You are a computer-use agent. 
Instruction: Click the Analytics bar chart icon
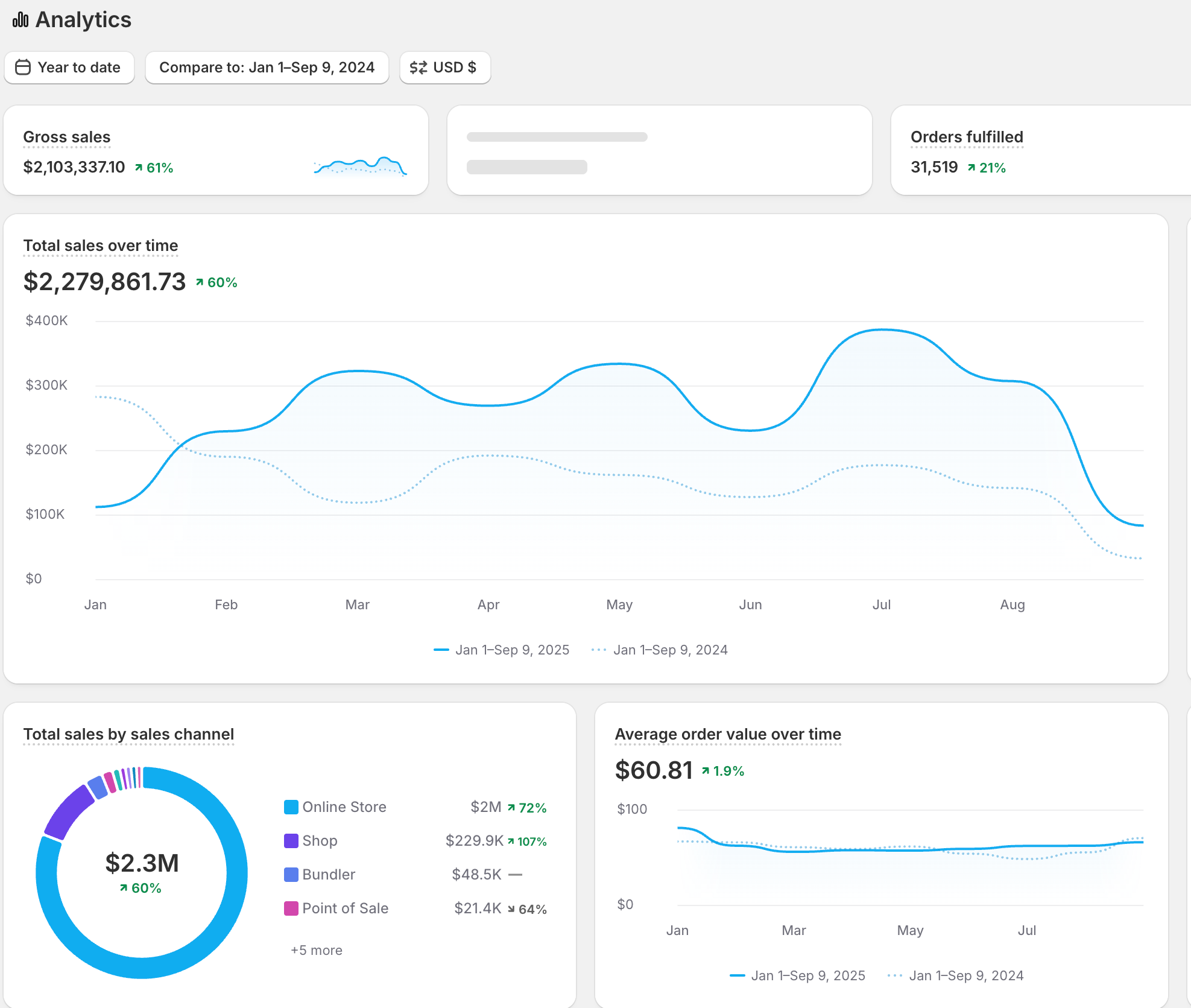21,20
